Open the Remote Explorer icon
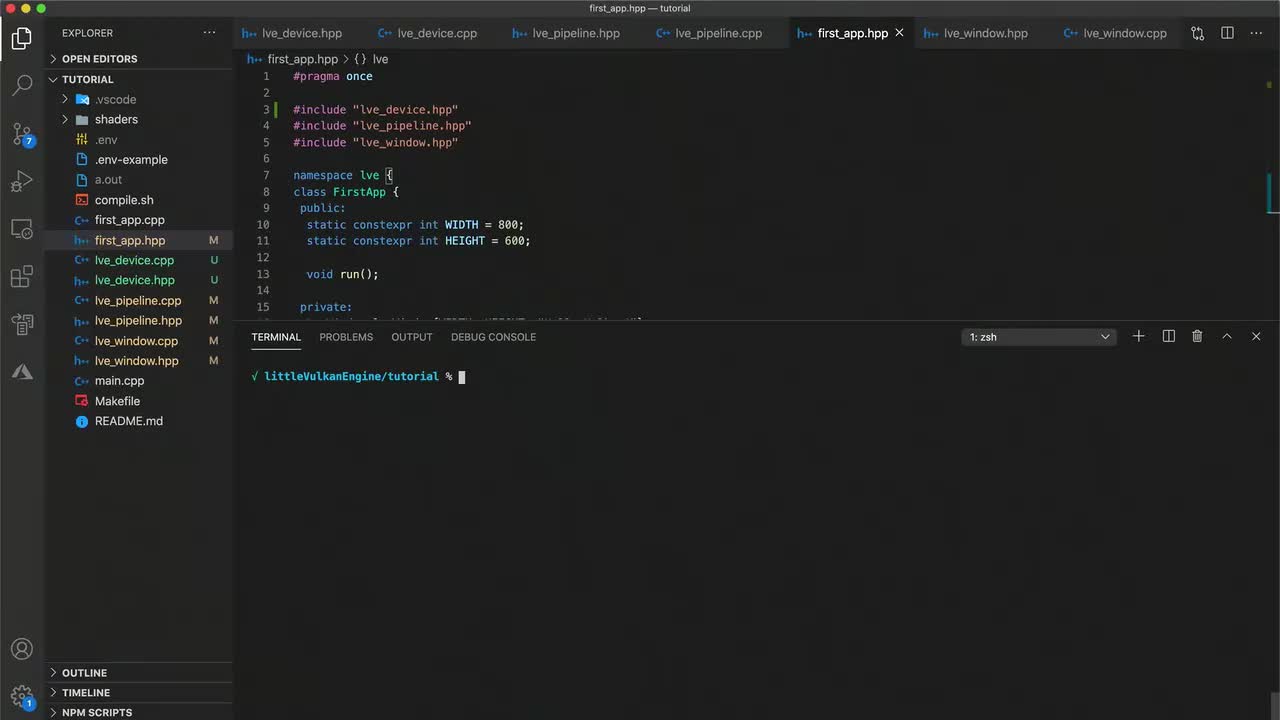 (22, 229)
